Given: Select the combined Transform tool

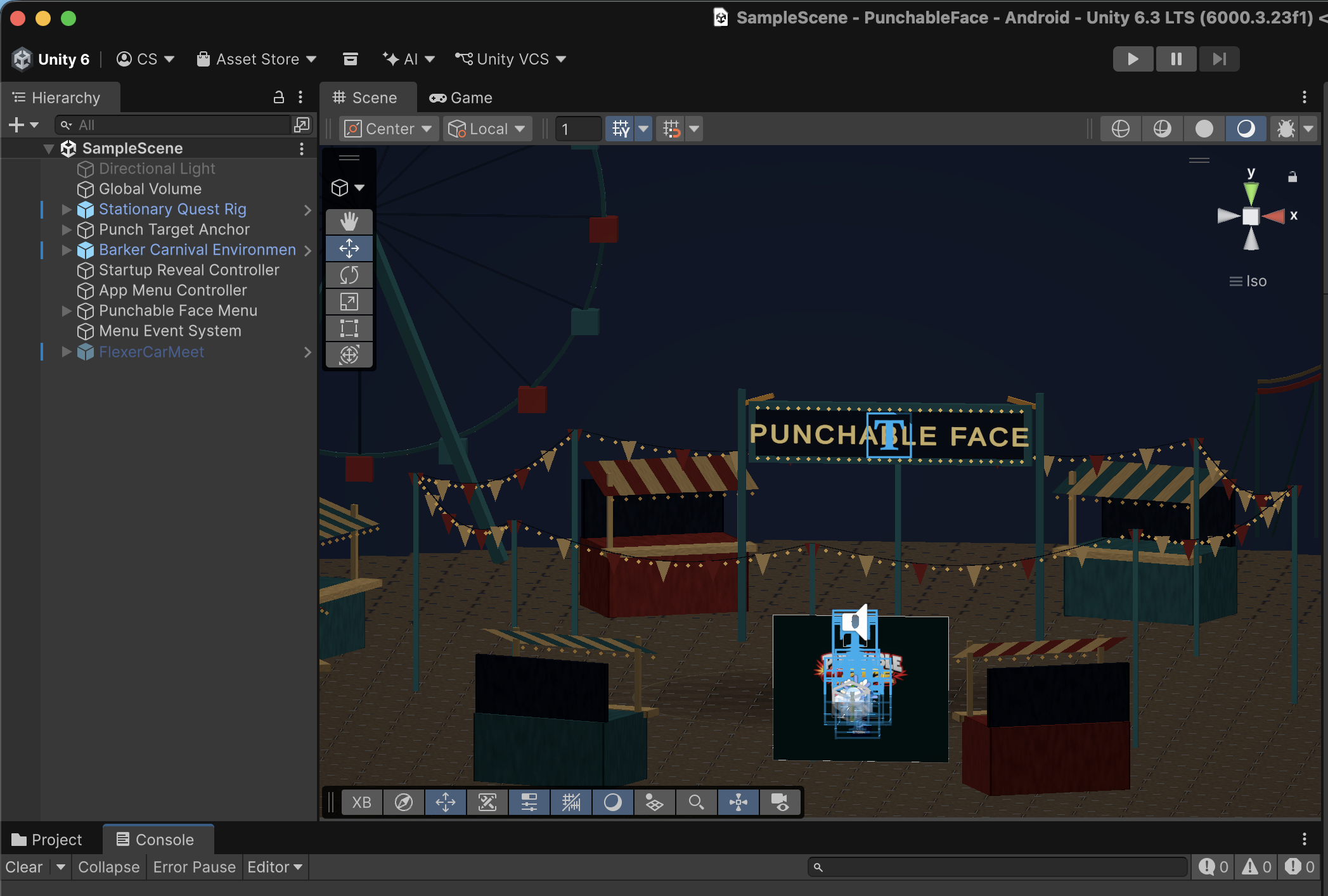Looking at the screenshot, I should pyautogui.click(x=349, y=355).
